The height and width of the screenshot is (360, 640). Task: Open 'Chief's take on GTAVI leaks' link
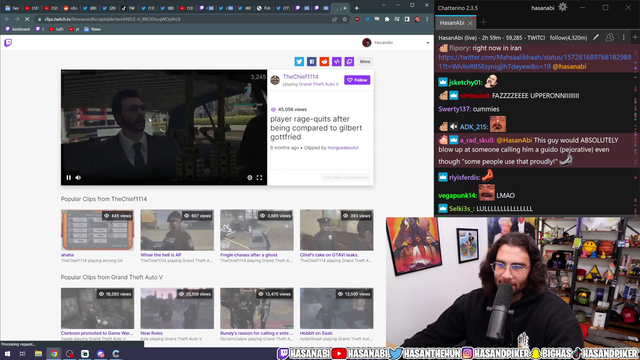(329, 255)
